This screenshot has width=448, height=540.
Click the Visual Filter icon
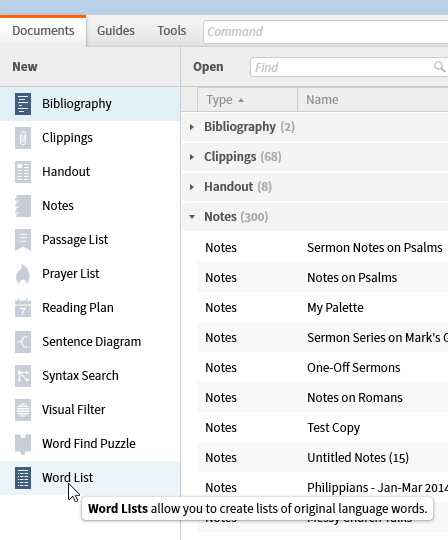[x=23, y=410]
